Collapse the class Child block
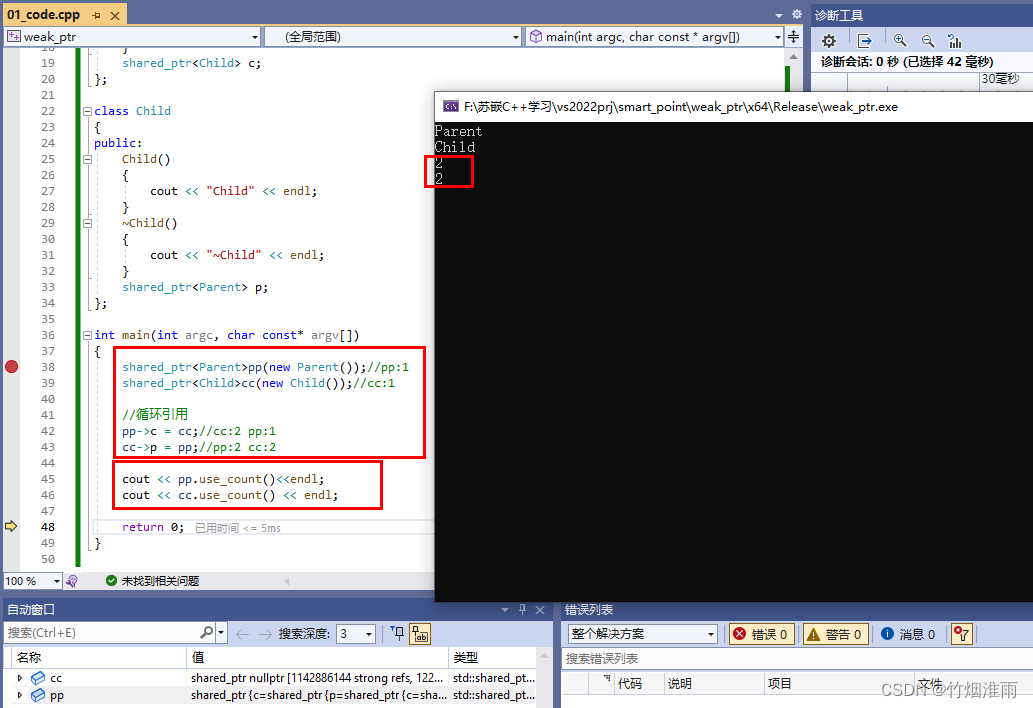 [x=87, y=111]
